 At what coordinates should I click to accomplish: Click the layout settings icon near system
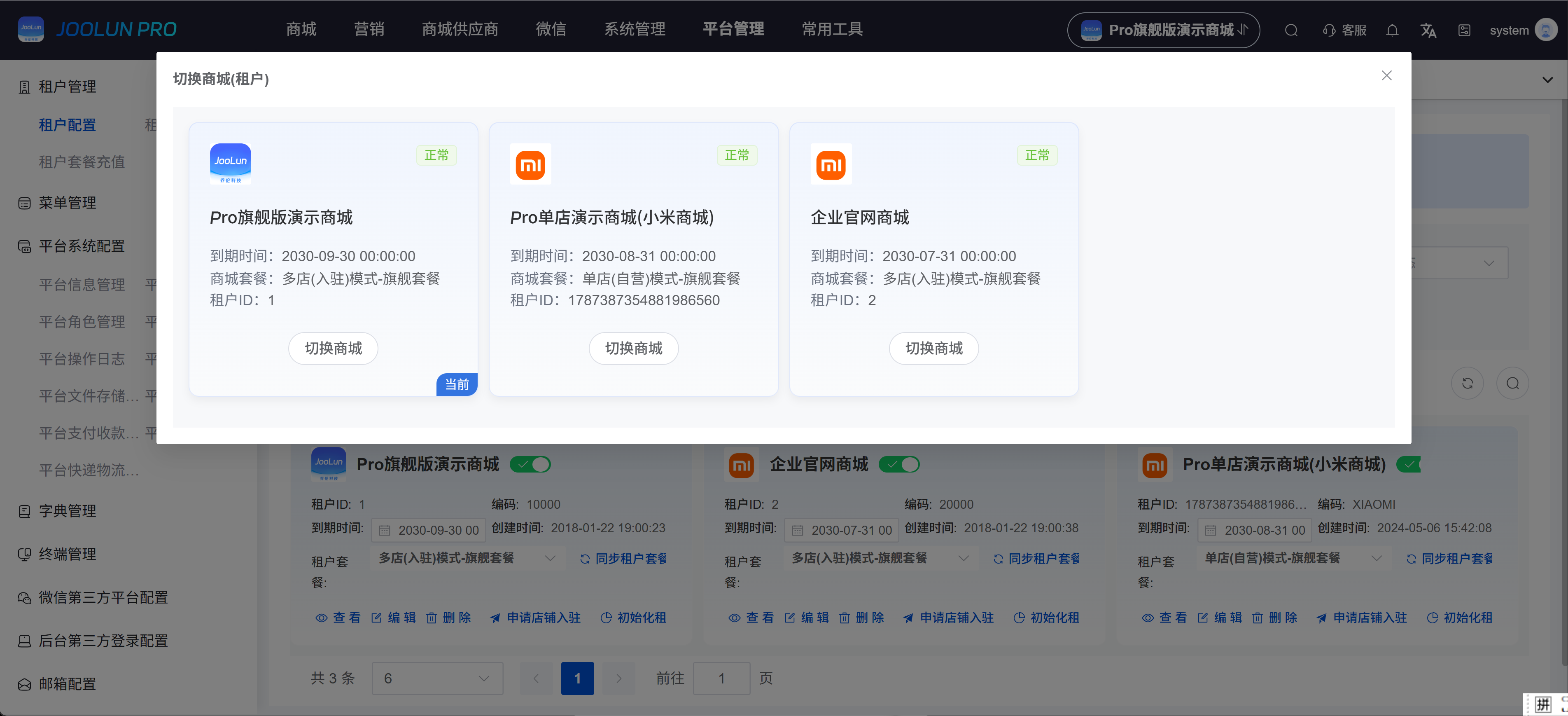1465,30
